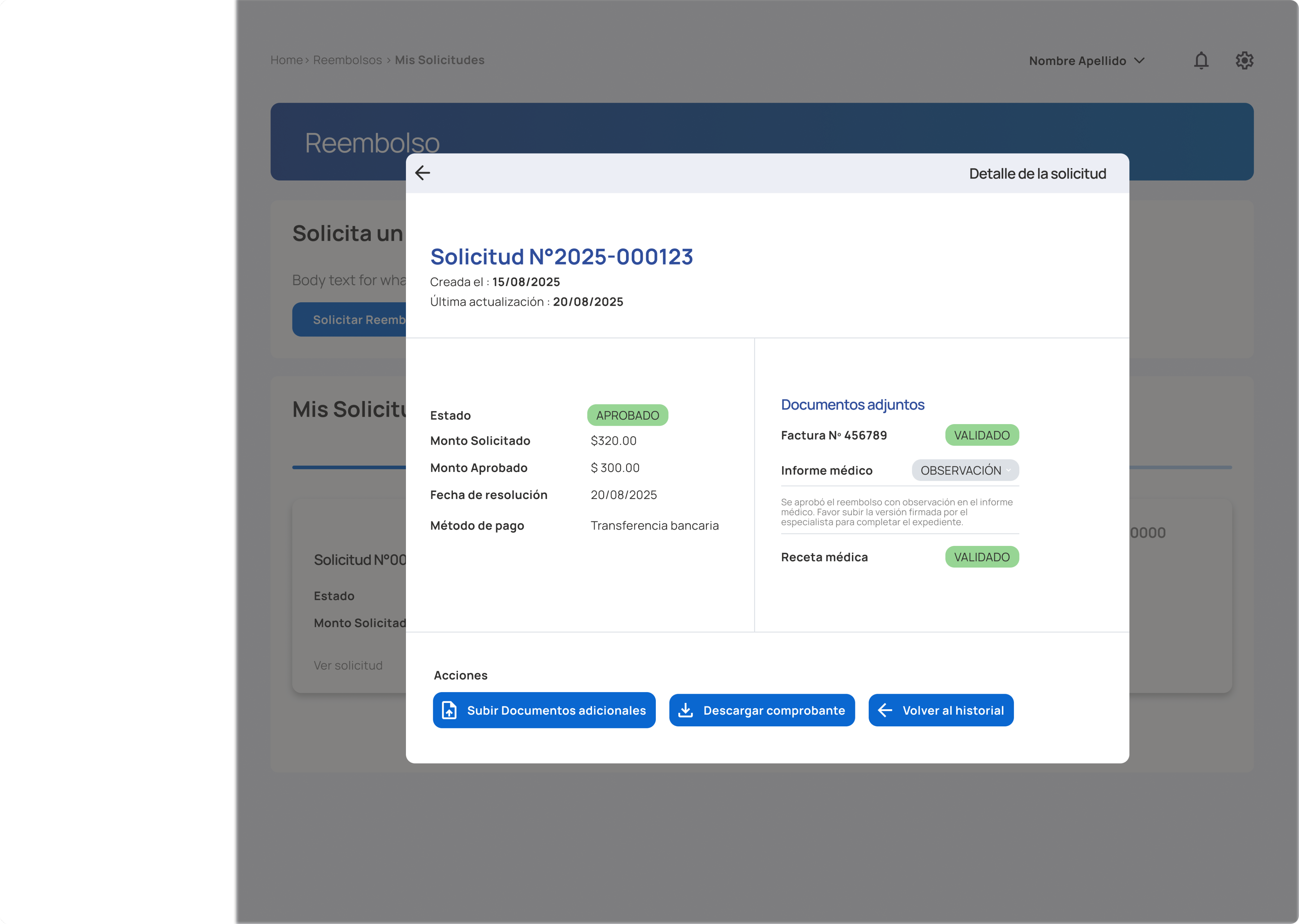This screenshot has height=924, width=1299.
Task: Go to Home breadcrumb
Action: pyautogui.click(x=286, y=60)
